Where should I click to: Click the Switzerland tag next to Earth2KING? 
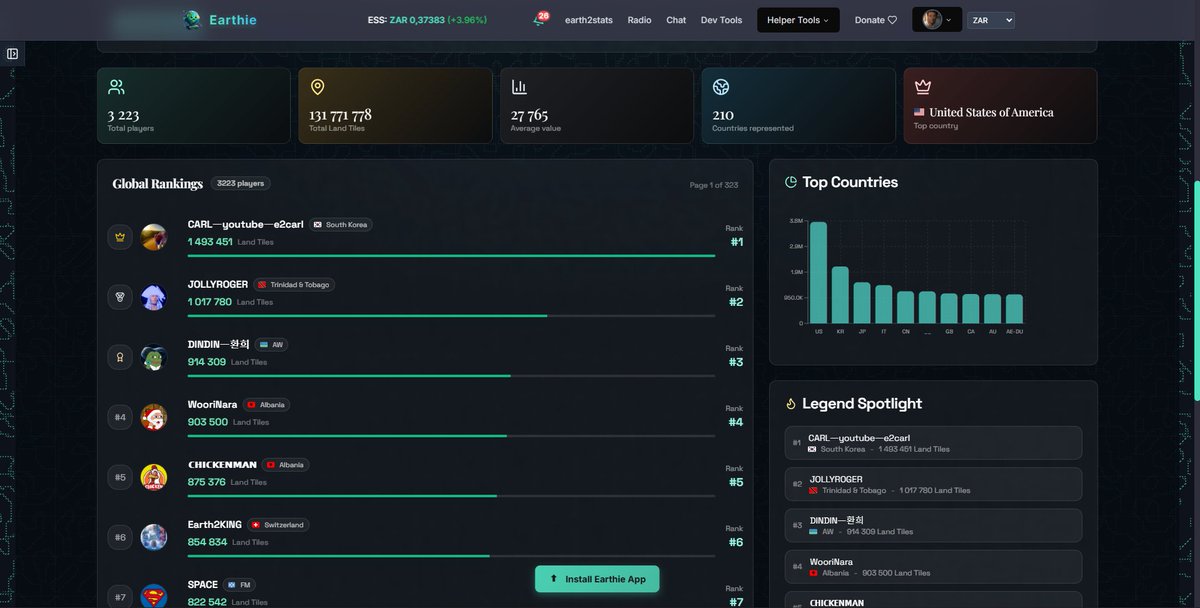[x=278, y=525]
